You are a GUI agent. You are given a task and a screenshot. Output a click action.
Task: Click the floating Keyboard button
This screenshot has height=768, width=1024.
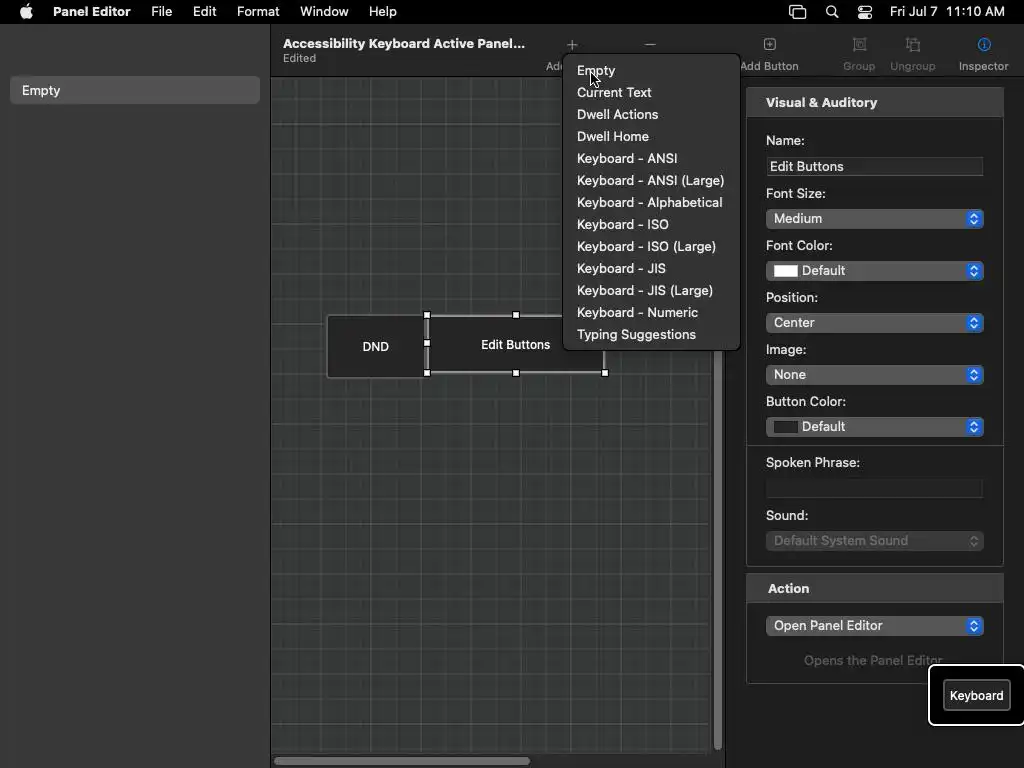976,696
